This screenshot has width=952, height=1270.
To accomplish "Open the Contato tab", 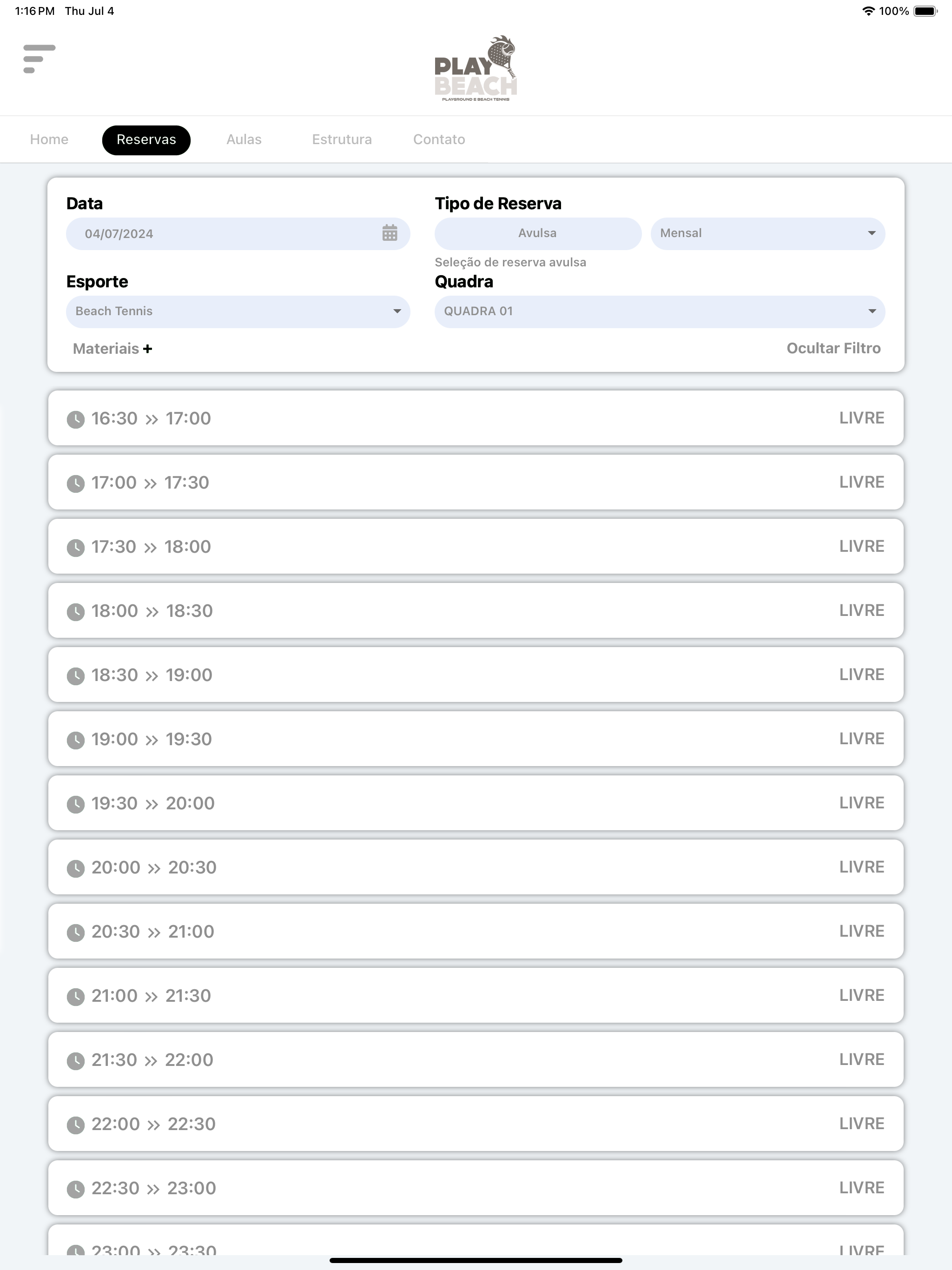I will point(439,139).
